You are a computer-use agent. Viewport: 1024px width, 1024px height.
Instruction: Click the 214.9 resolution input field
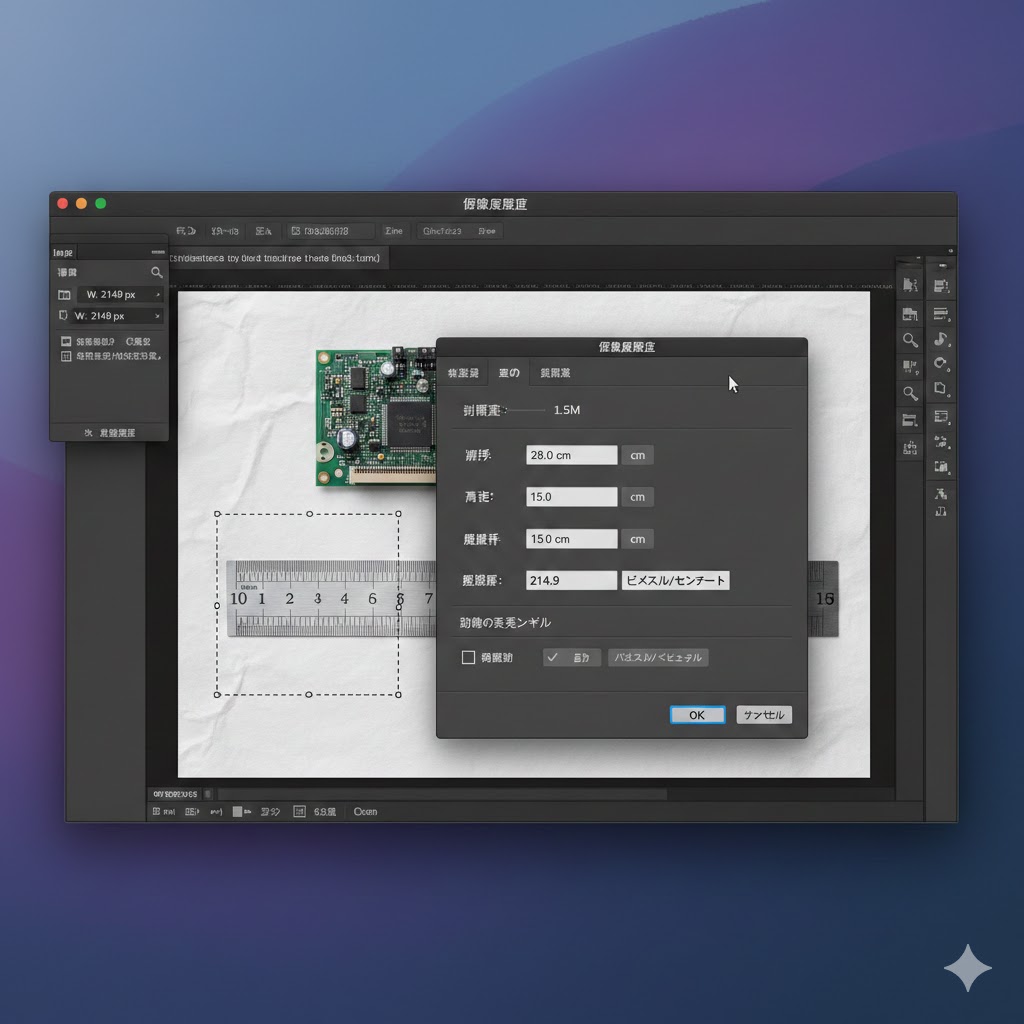click(571, 580)
